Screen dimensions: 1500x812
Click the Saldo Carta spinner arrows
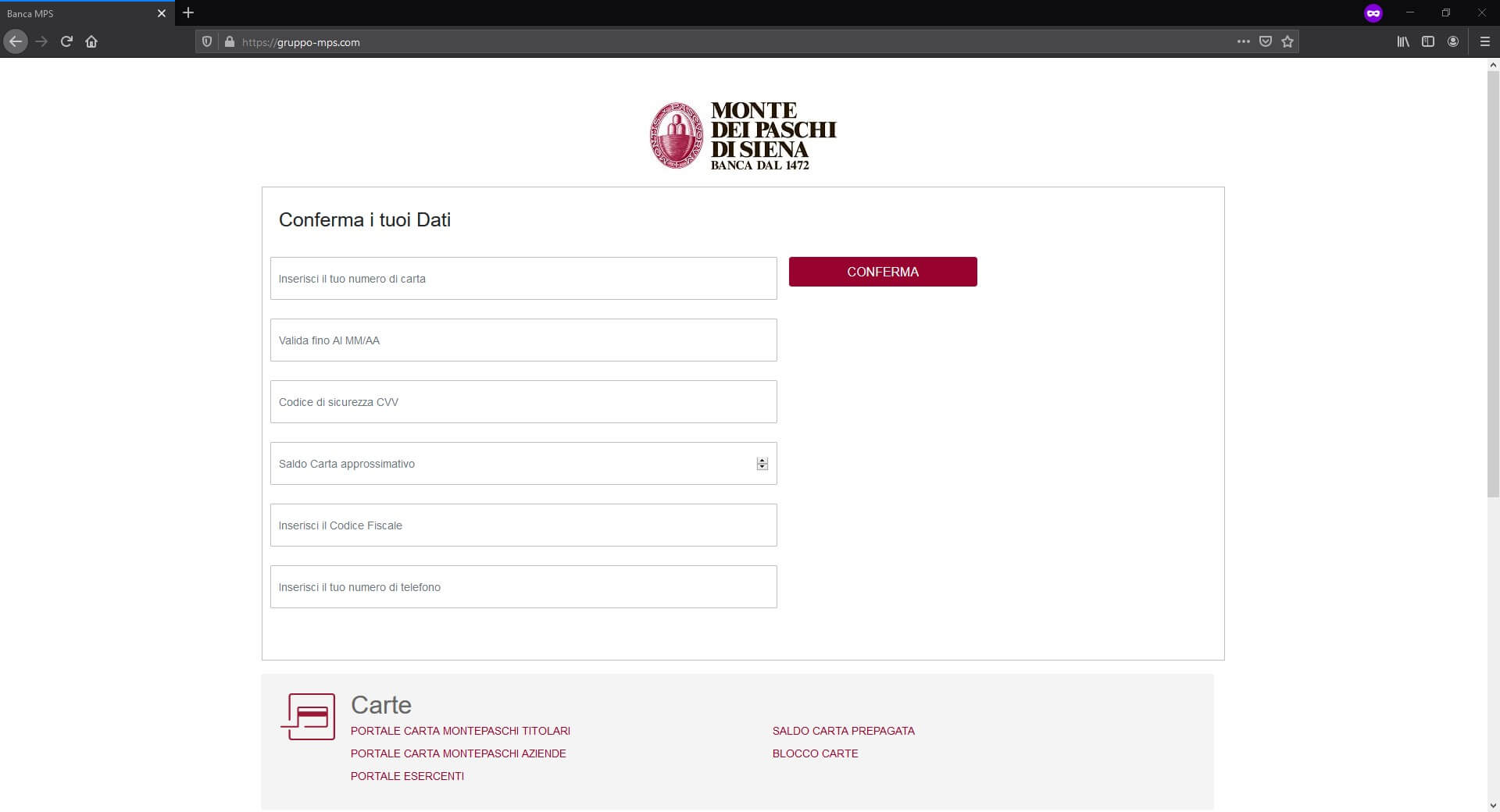click(762, 464)
